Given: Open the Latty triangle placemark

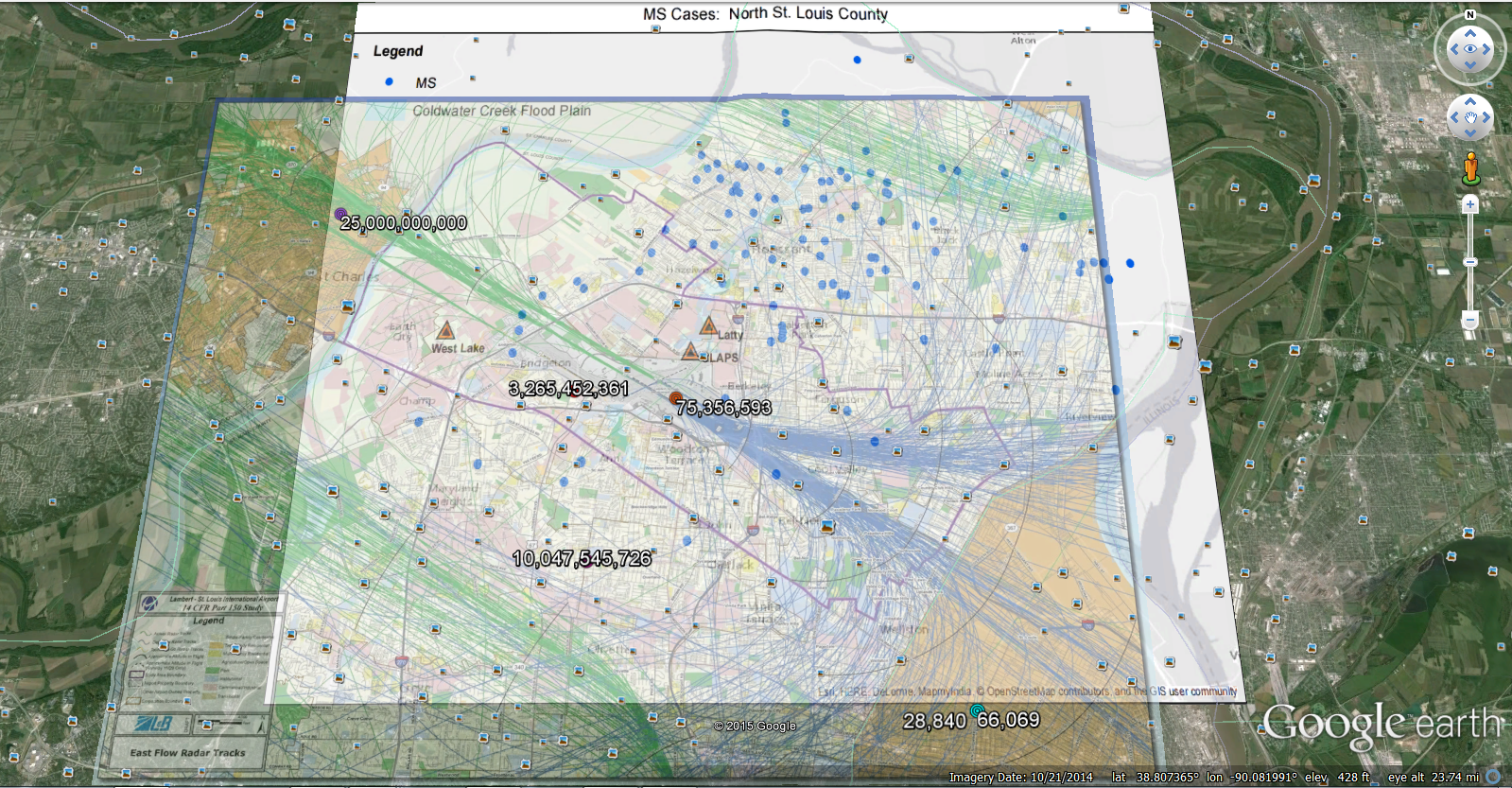Looking at the screenshot, I should pyautogui.click(x=708, y=325).
